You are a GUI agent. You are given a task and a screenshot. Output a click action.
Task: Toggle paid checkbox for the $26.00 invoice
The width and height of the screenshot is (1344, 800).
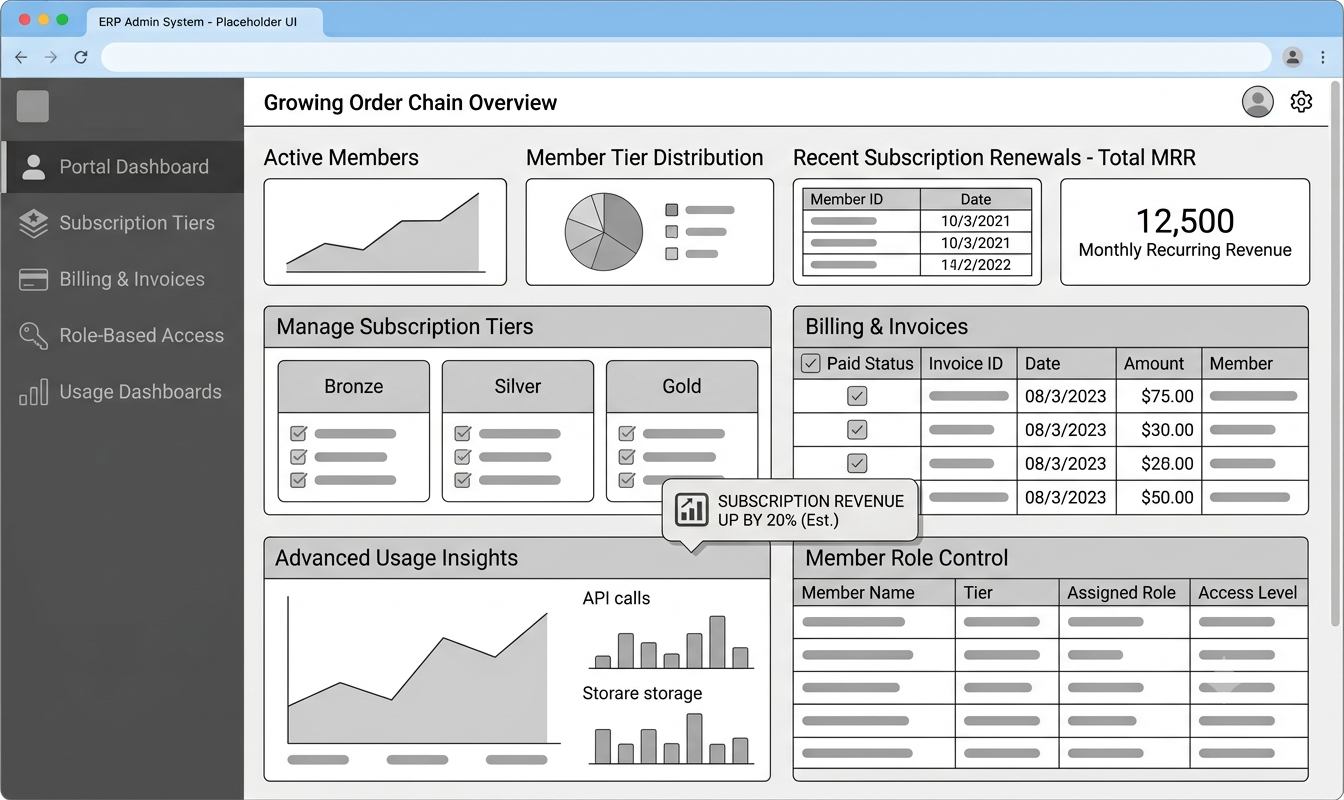857,463
